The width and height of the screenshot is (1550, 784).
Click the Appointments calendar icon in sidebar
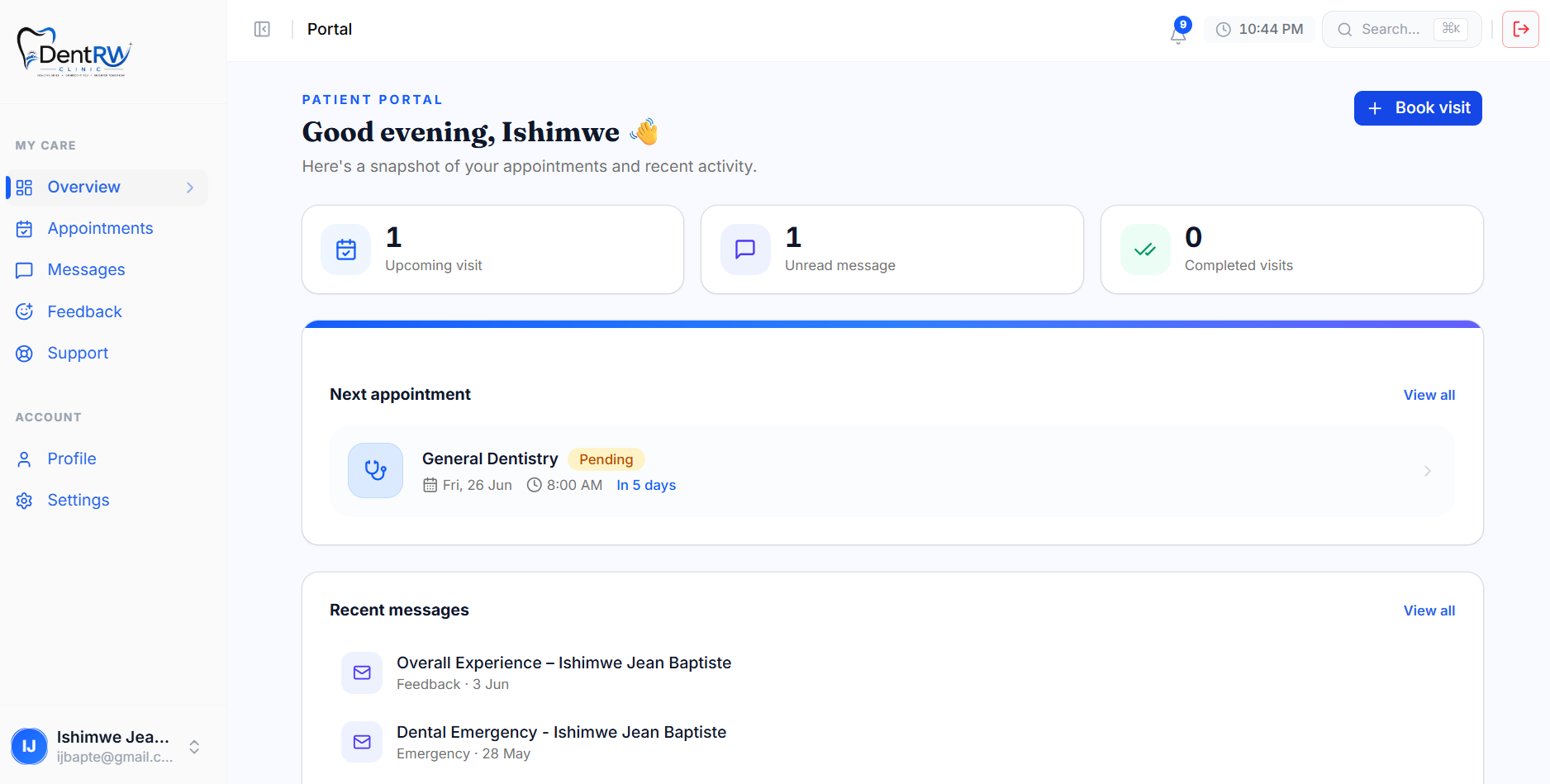pos(25,229)
